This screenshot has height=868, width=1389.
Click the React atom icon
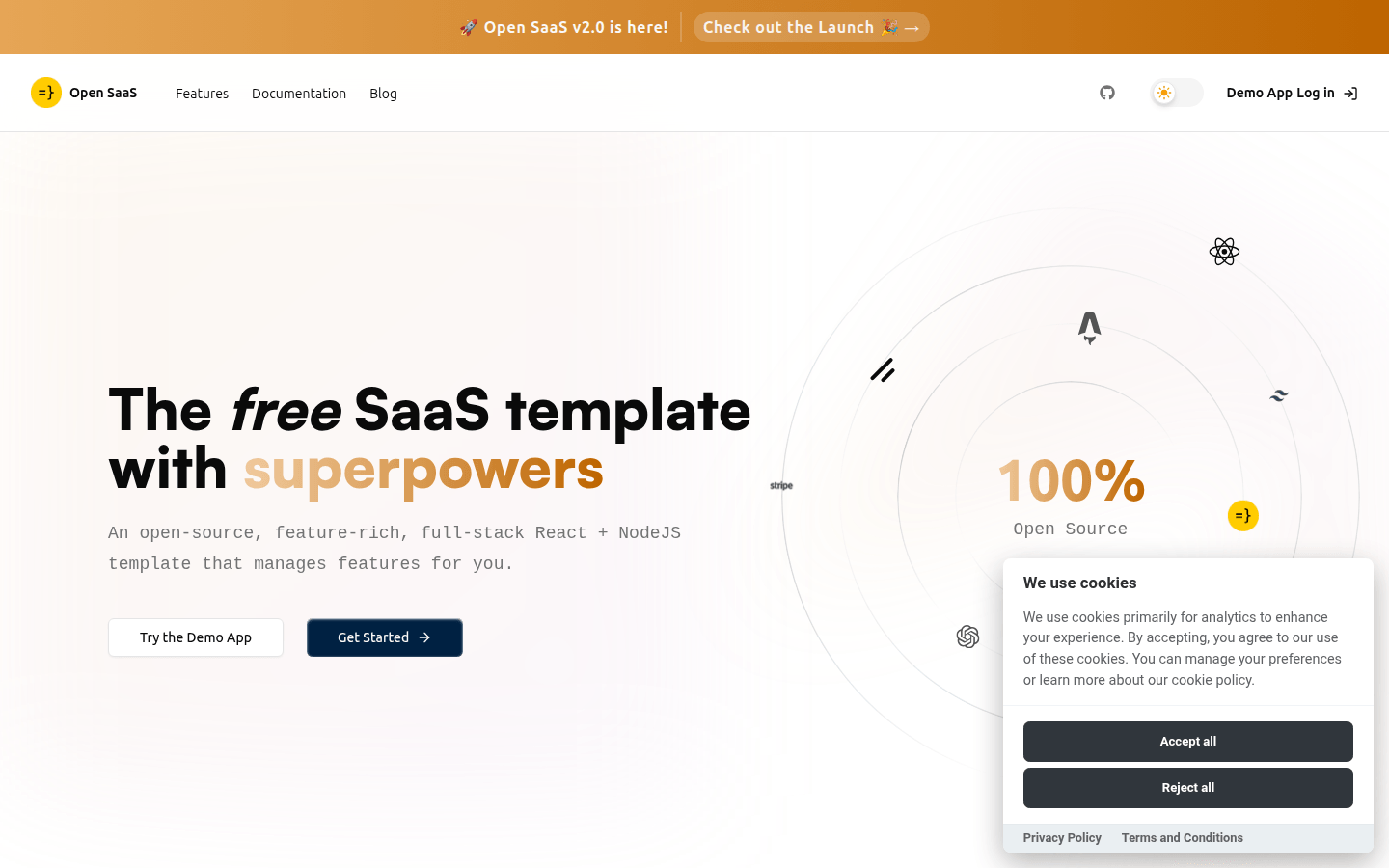click(1224, 252)
